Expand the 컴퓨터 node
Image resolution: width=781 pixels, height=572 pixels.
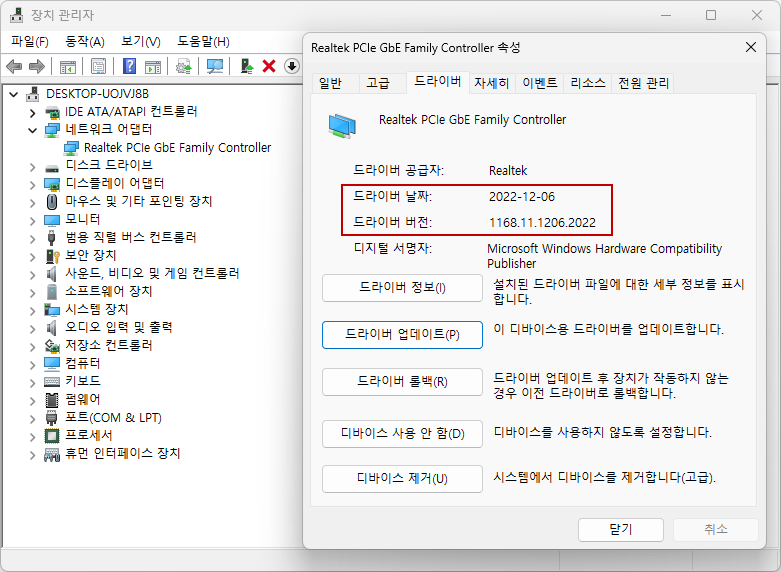[33, 364]
